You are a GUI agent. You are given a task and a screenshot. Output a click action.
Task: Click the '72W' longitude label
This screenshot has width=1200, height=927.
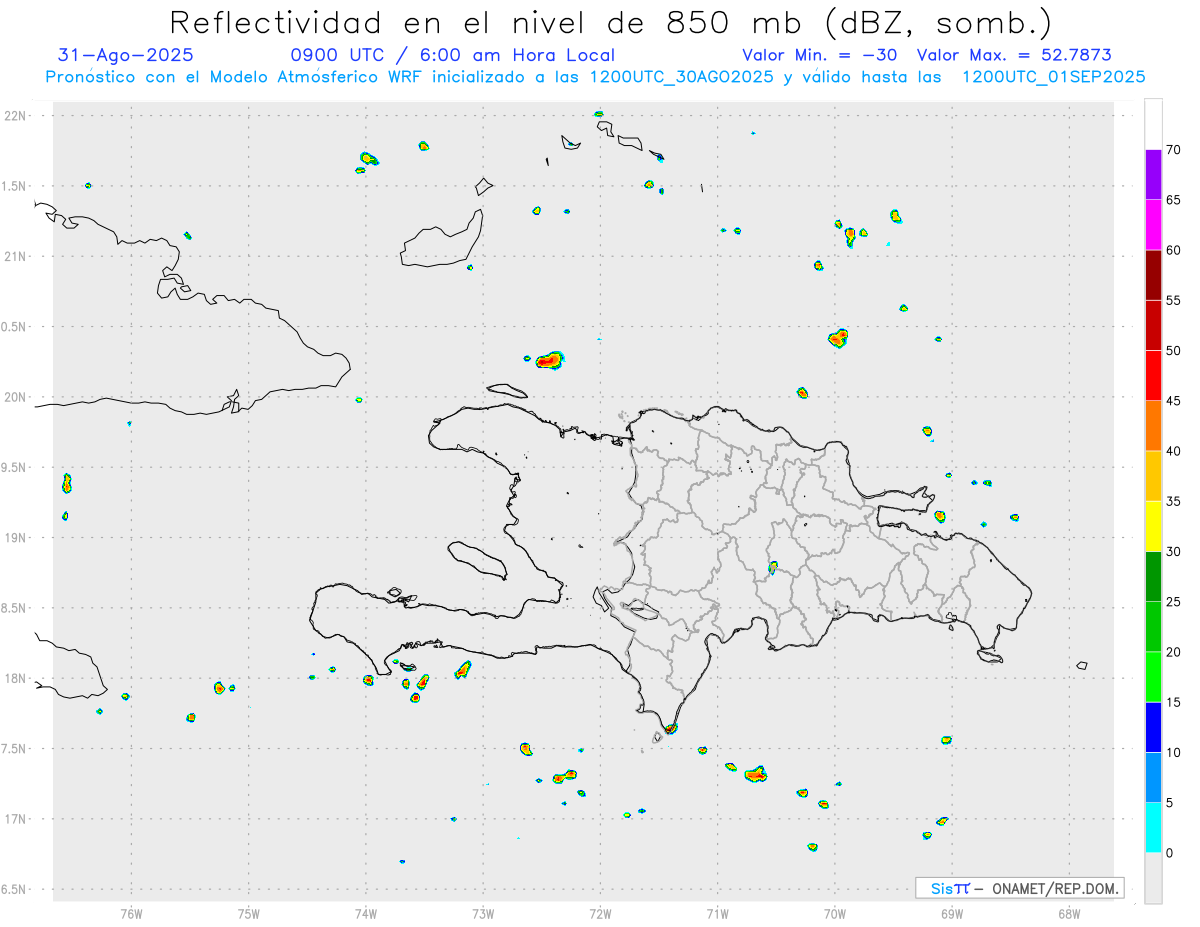(x=600, y=914)
